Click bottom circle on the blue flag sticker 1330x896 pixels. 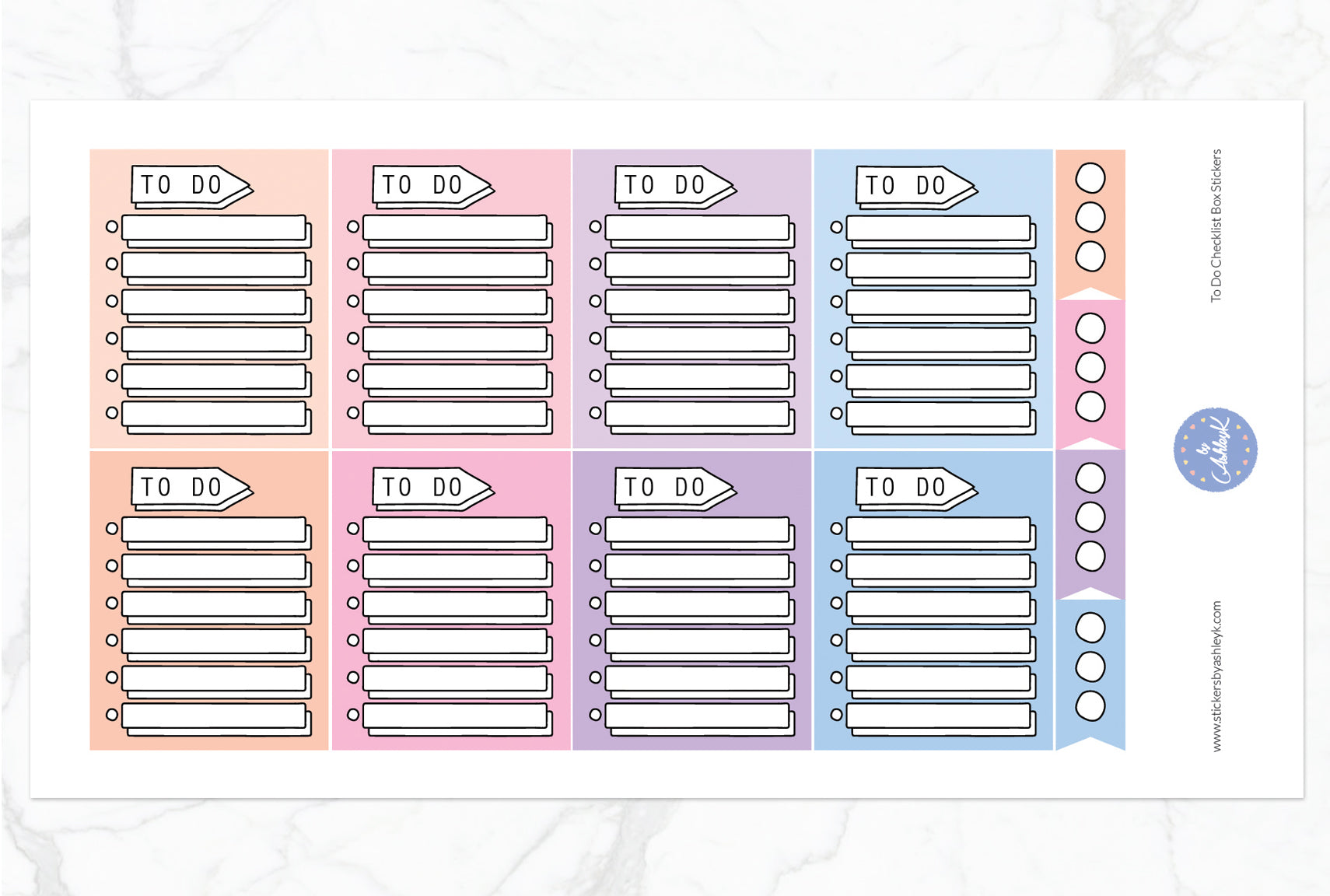[x=1090, y=706]
